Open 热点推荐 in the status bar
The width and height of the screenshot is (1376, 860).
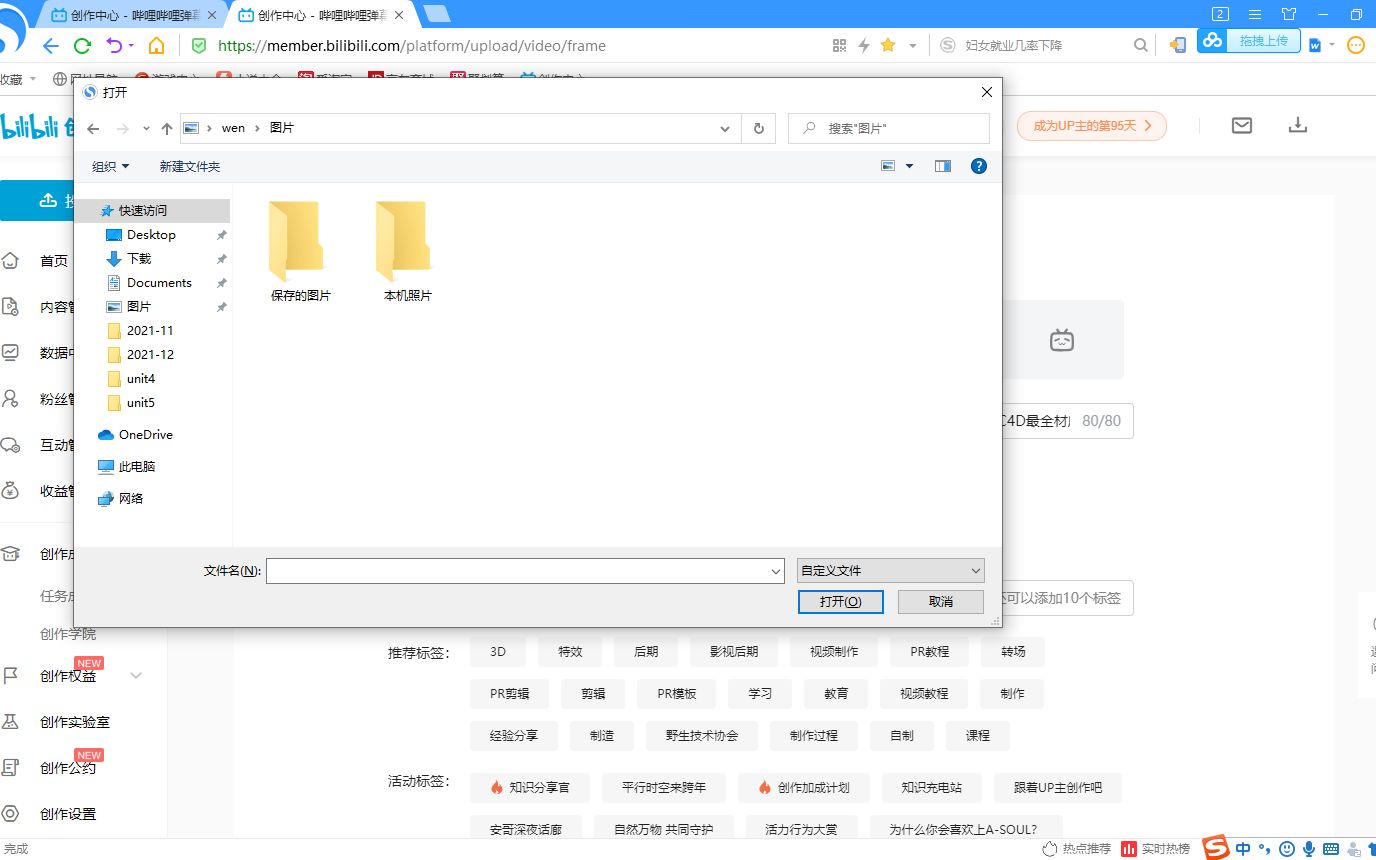pyautogui.click(x=1076, y=849)
